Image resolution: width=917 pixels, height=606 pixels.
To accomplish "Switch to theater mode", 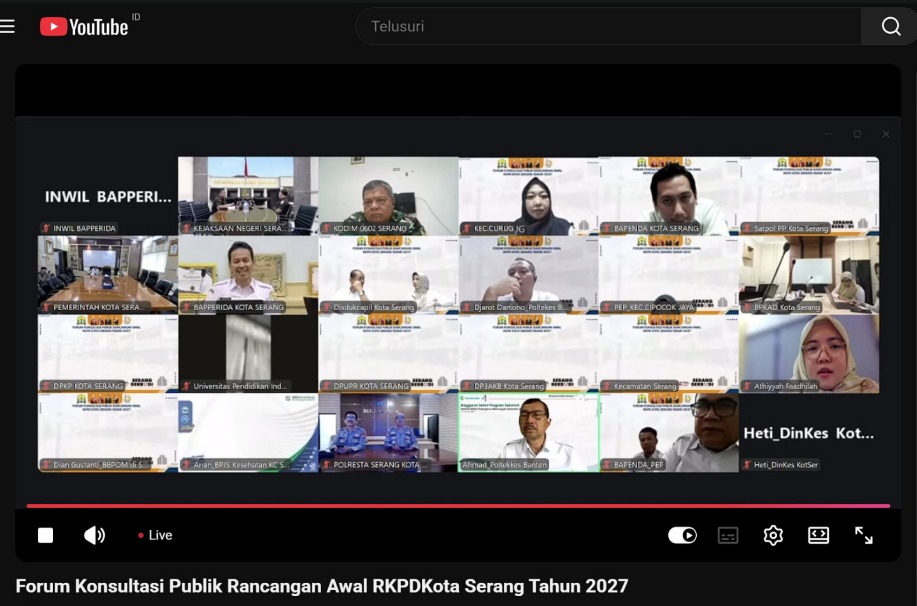I will 818,535.
